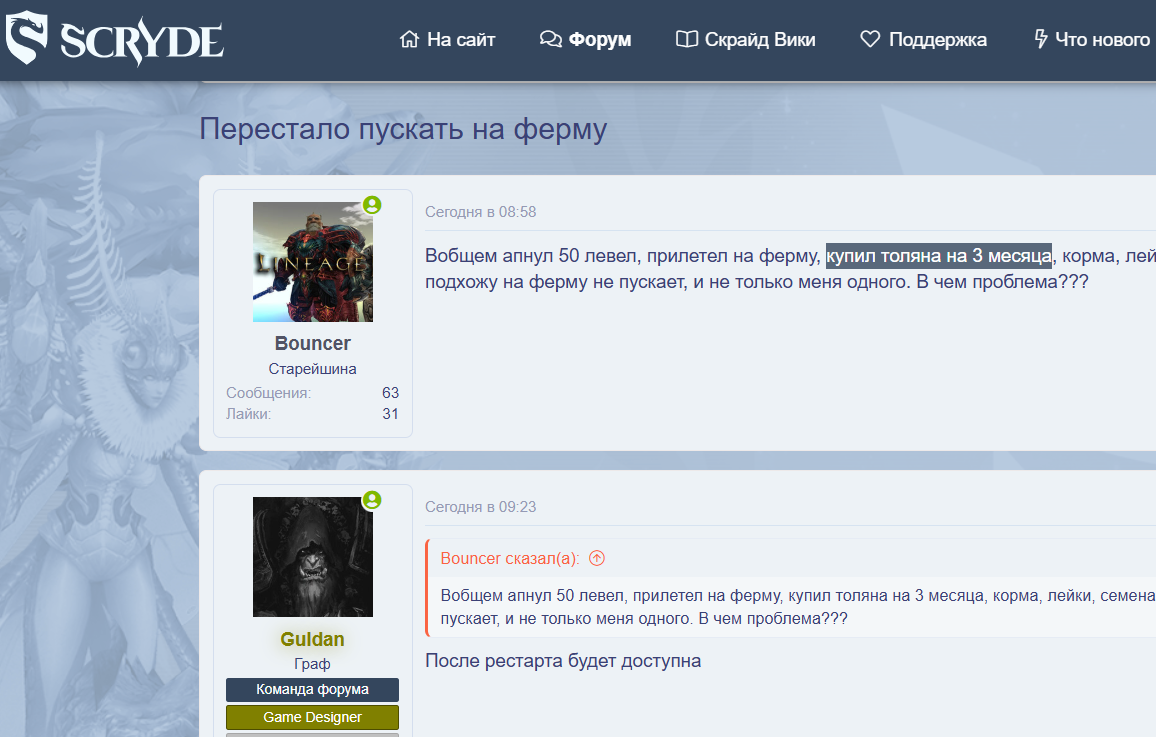This screenshot has width=1156, height=737.
Task: Click the Команда форума badge
Action: tap(313, 690)
